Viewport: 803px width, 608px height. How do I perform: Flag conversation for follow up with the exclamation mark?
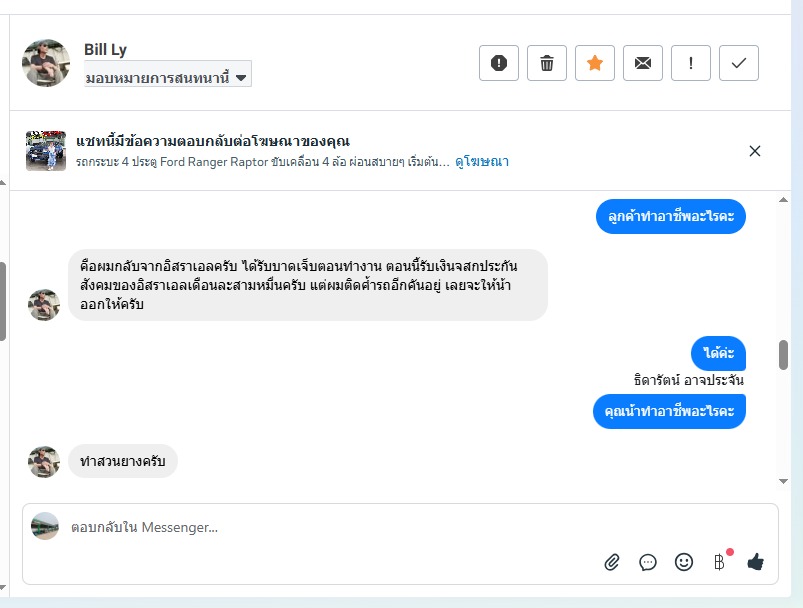[691, 63]
